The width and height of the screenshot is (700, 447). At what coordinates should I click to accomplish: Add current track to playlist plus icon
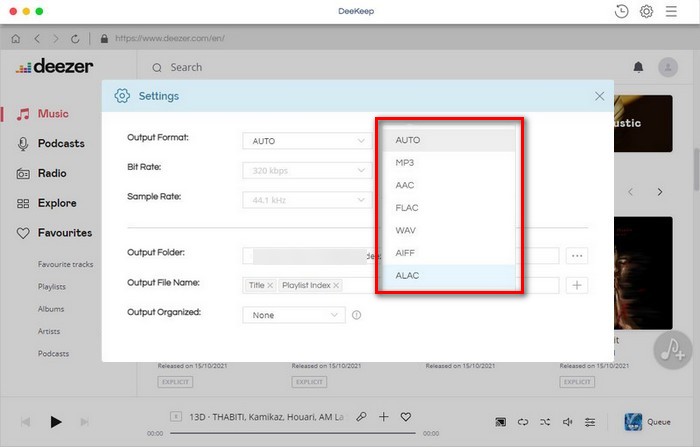(383, 417)
